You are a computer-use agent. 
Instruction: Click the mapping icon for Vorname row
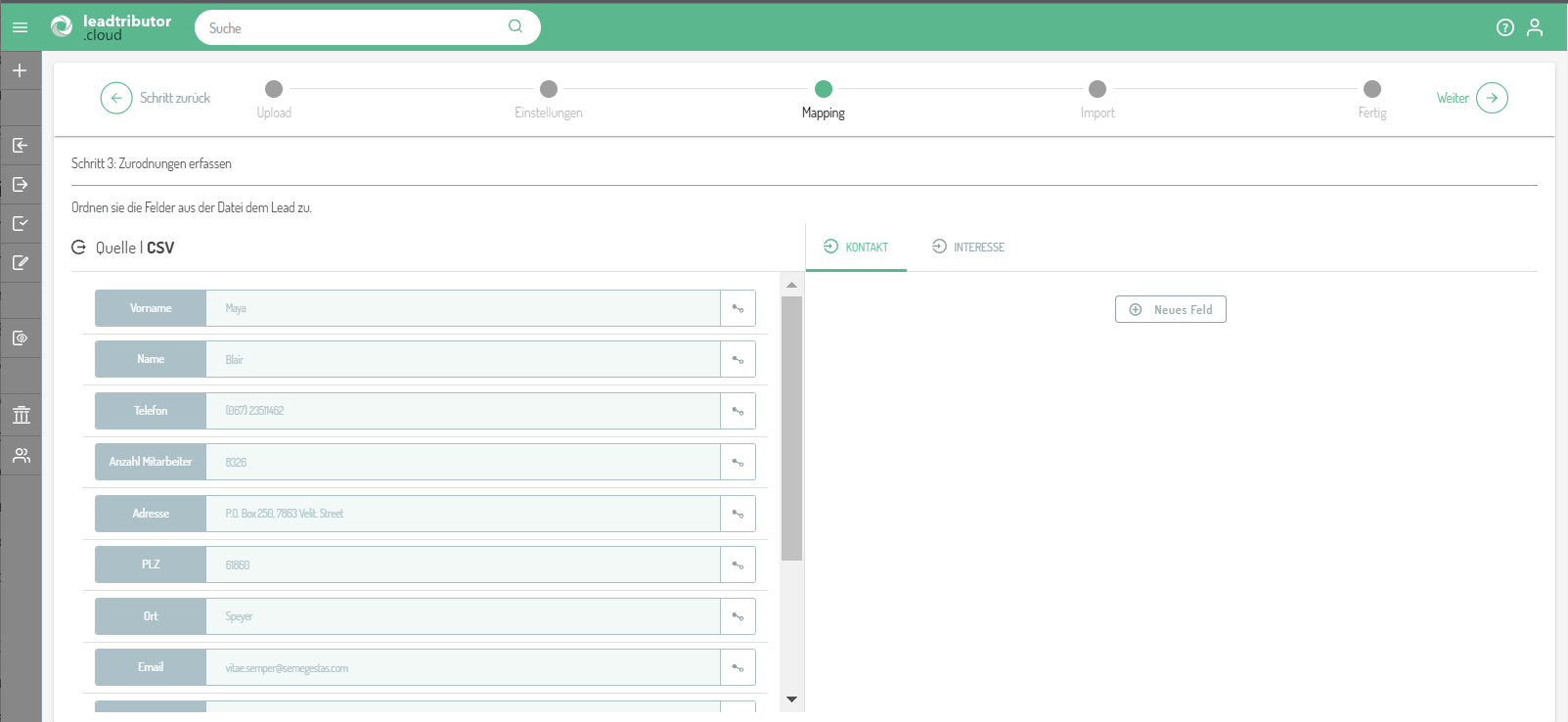[738, 308]
